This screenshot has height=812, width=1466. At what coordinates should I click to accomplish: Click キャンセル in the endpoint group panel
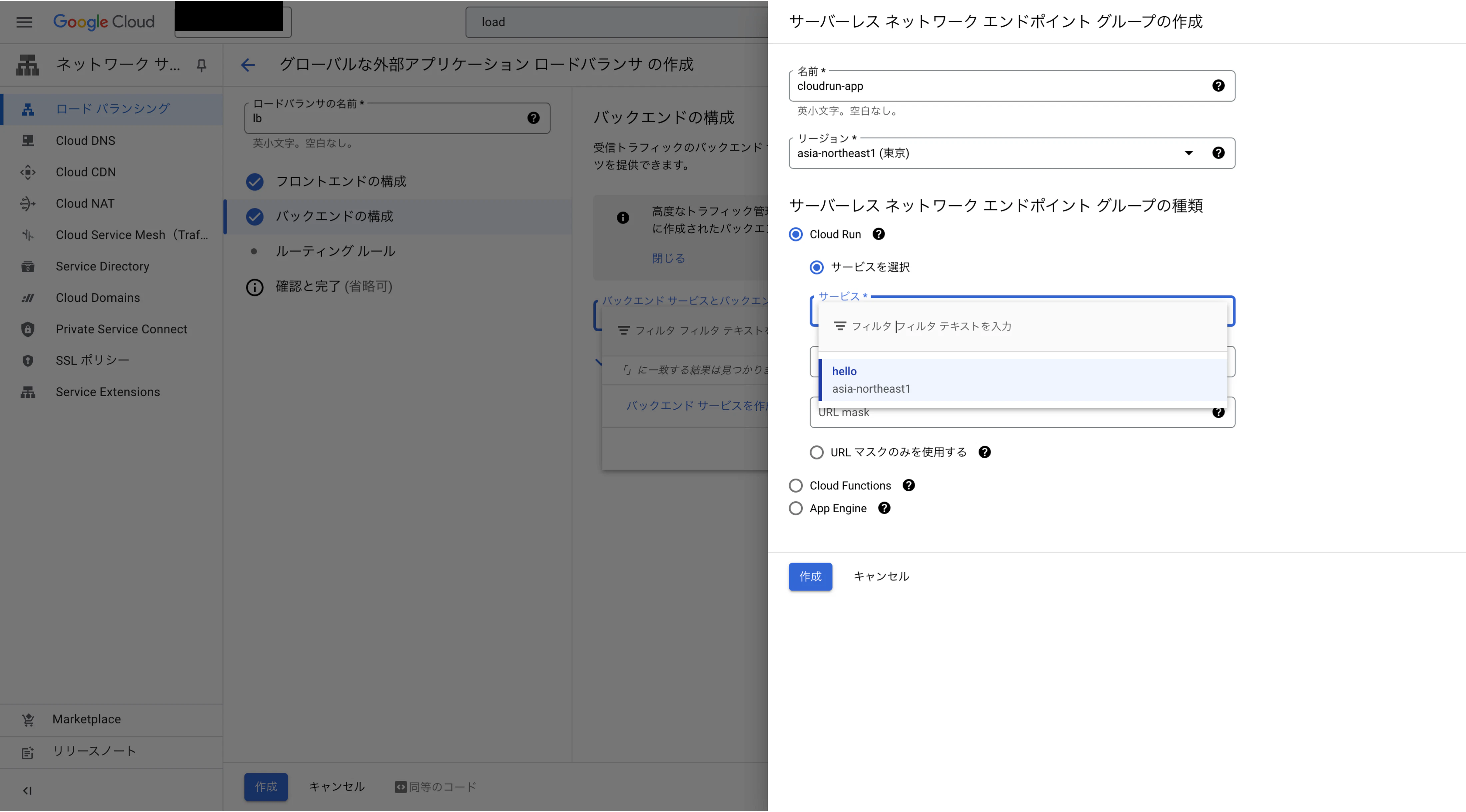[x=881, y=577]
